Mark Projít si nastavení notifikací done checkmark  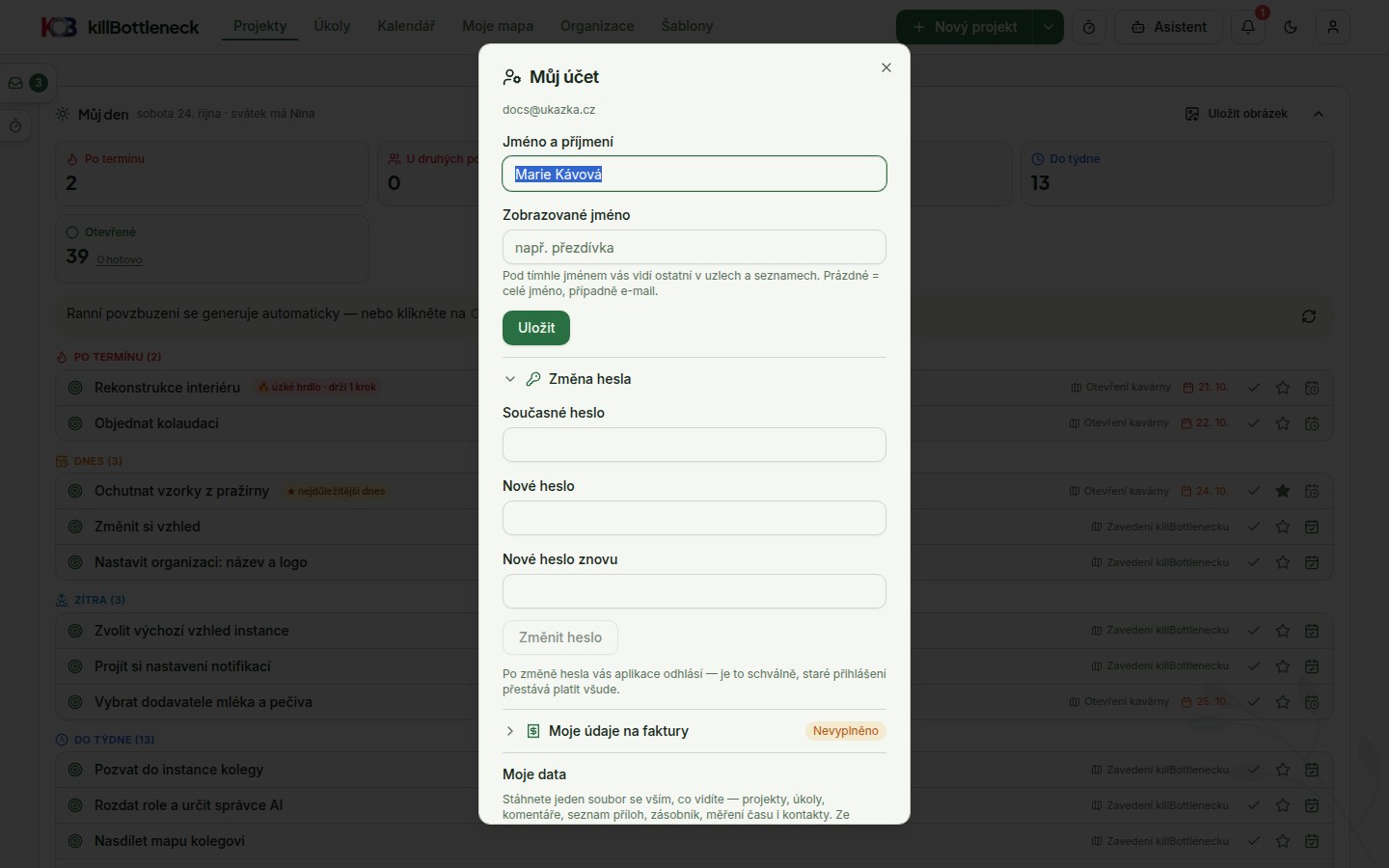click(x=1254, y=666)
